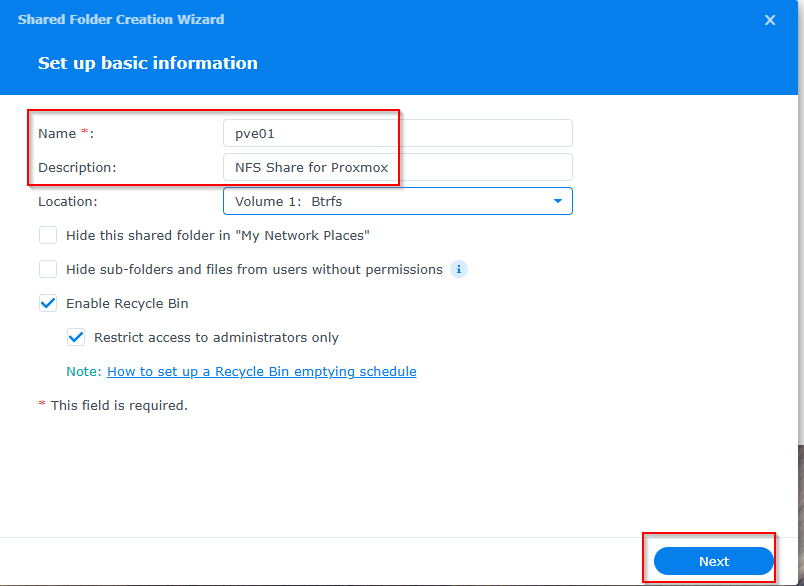Disable Restrict access to administrators only
The width and height of the screenshot is (804, 586).
point(76,337)
